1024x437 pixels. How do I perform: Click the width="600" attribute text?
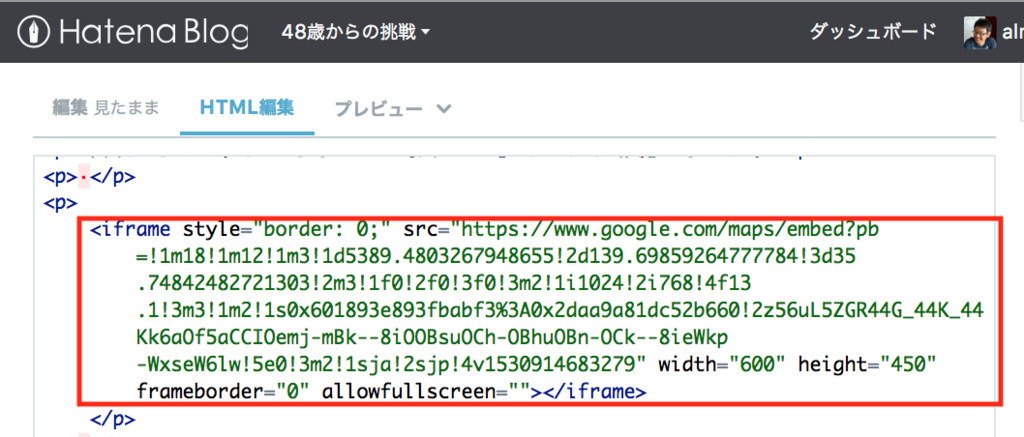pos(721,363)
